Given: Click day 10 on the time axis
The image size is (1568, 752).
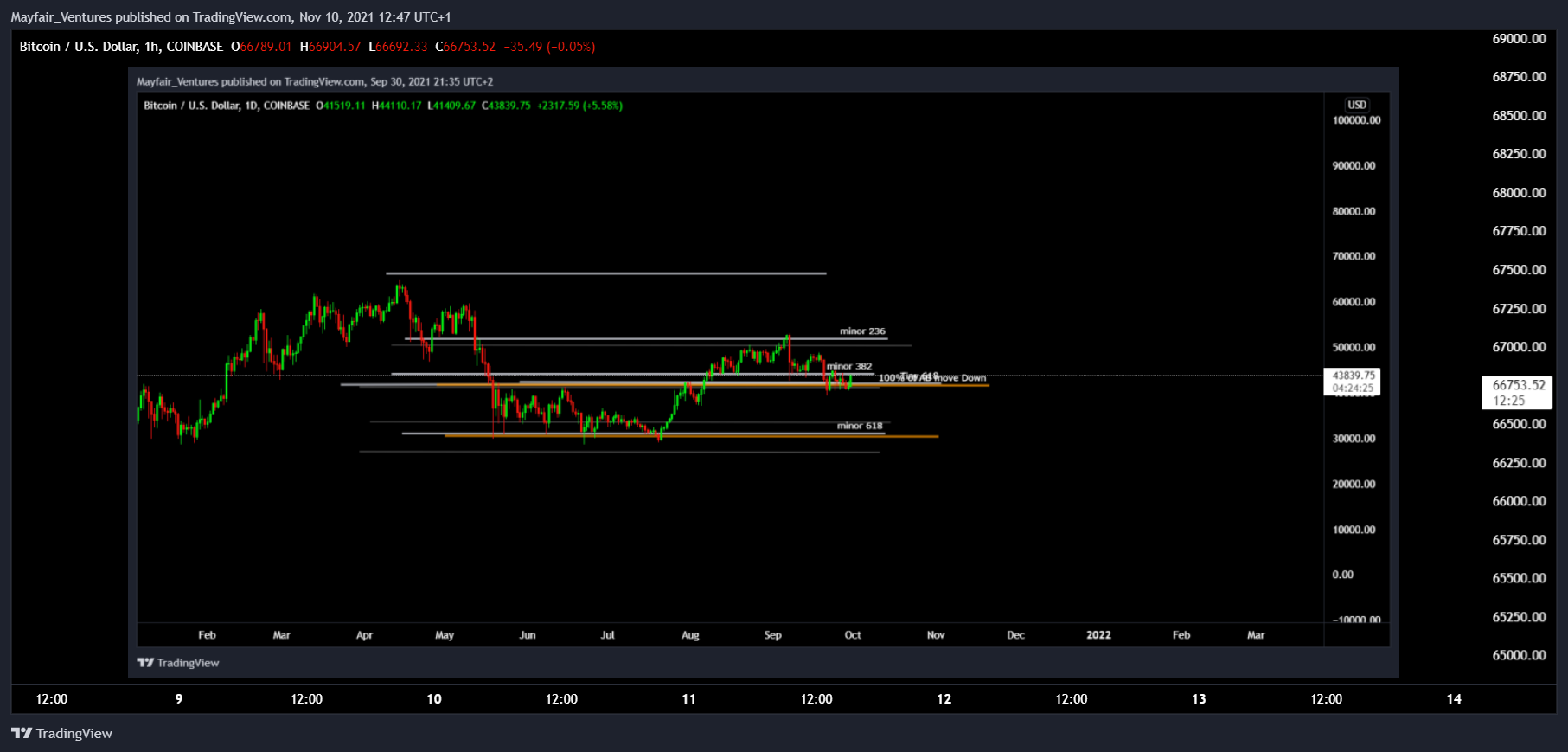Looking at the screenshot, I should (434, 699).
